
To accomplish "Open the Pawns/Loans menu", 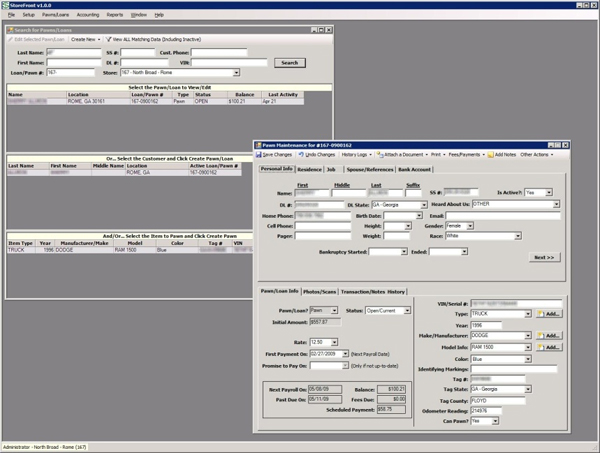I will [55, 15].
